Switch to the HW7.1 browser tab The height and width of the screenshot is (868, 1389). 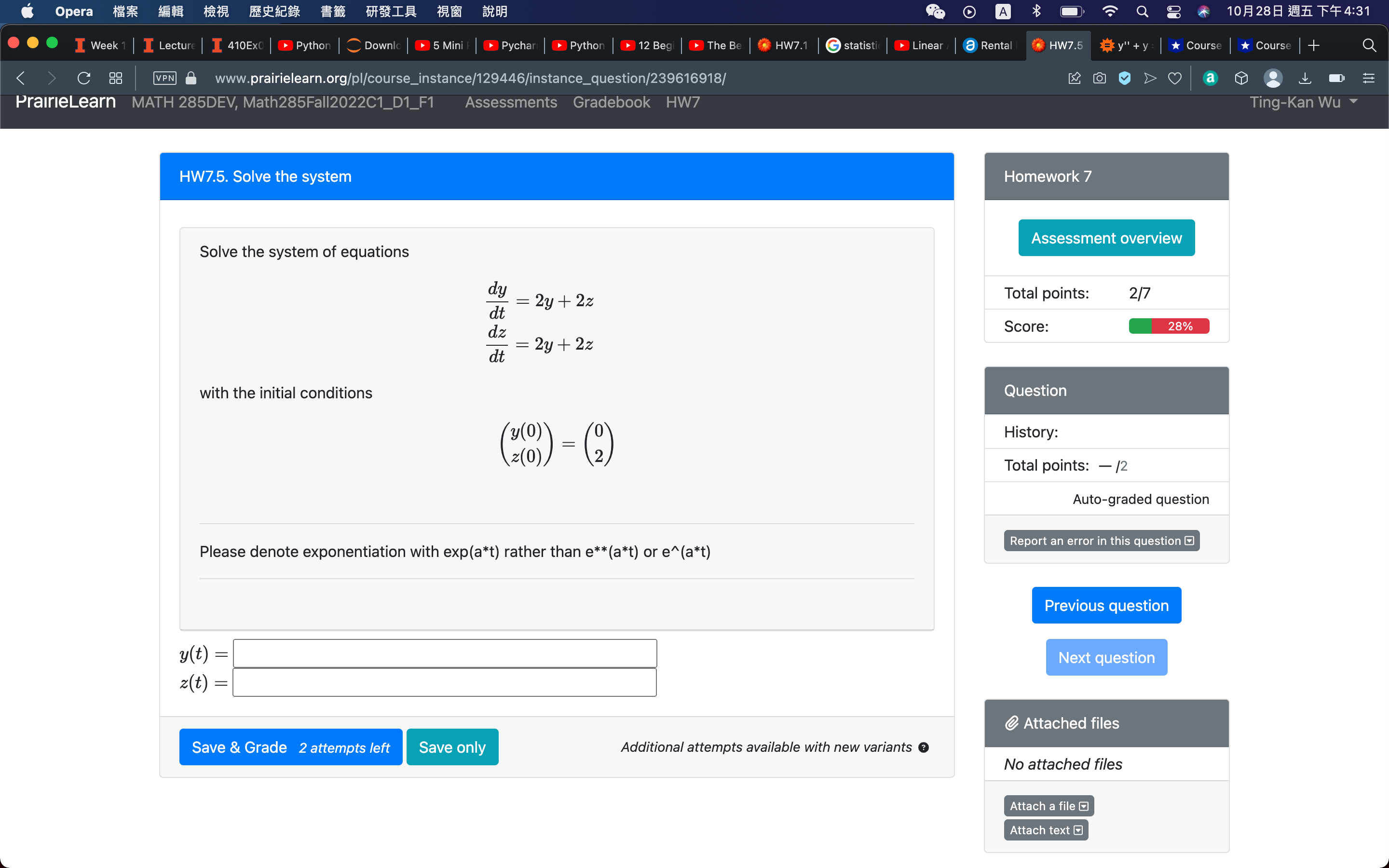pyautogui.click(x=783, y=45)
